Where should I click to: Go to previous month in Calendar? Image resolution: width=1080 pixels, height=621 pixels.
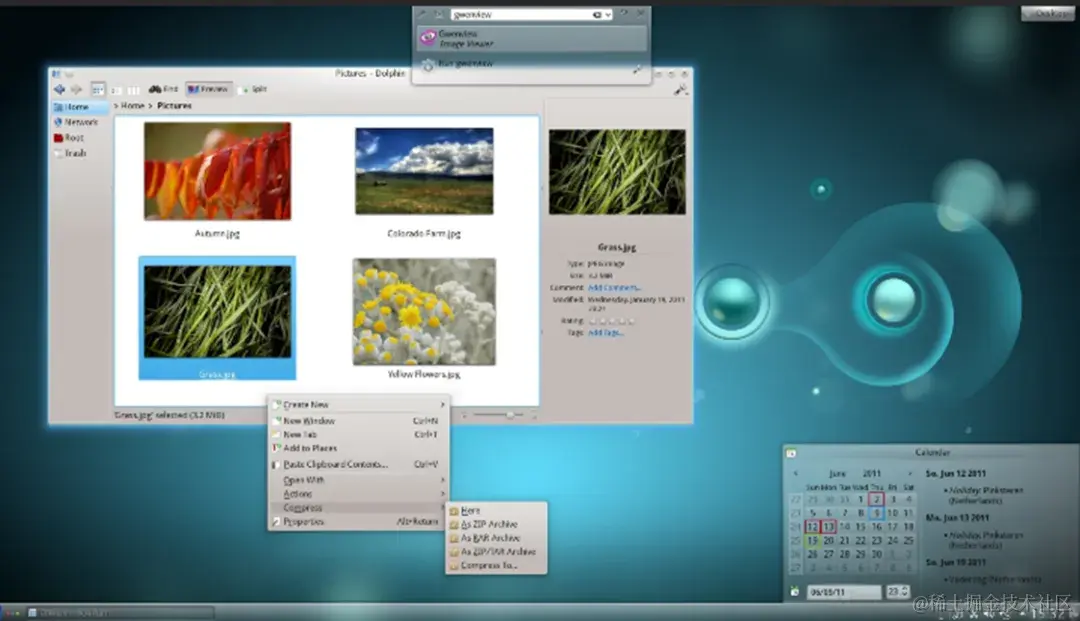point(796,474)
